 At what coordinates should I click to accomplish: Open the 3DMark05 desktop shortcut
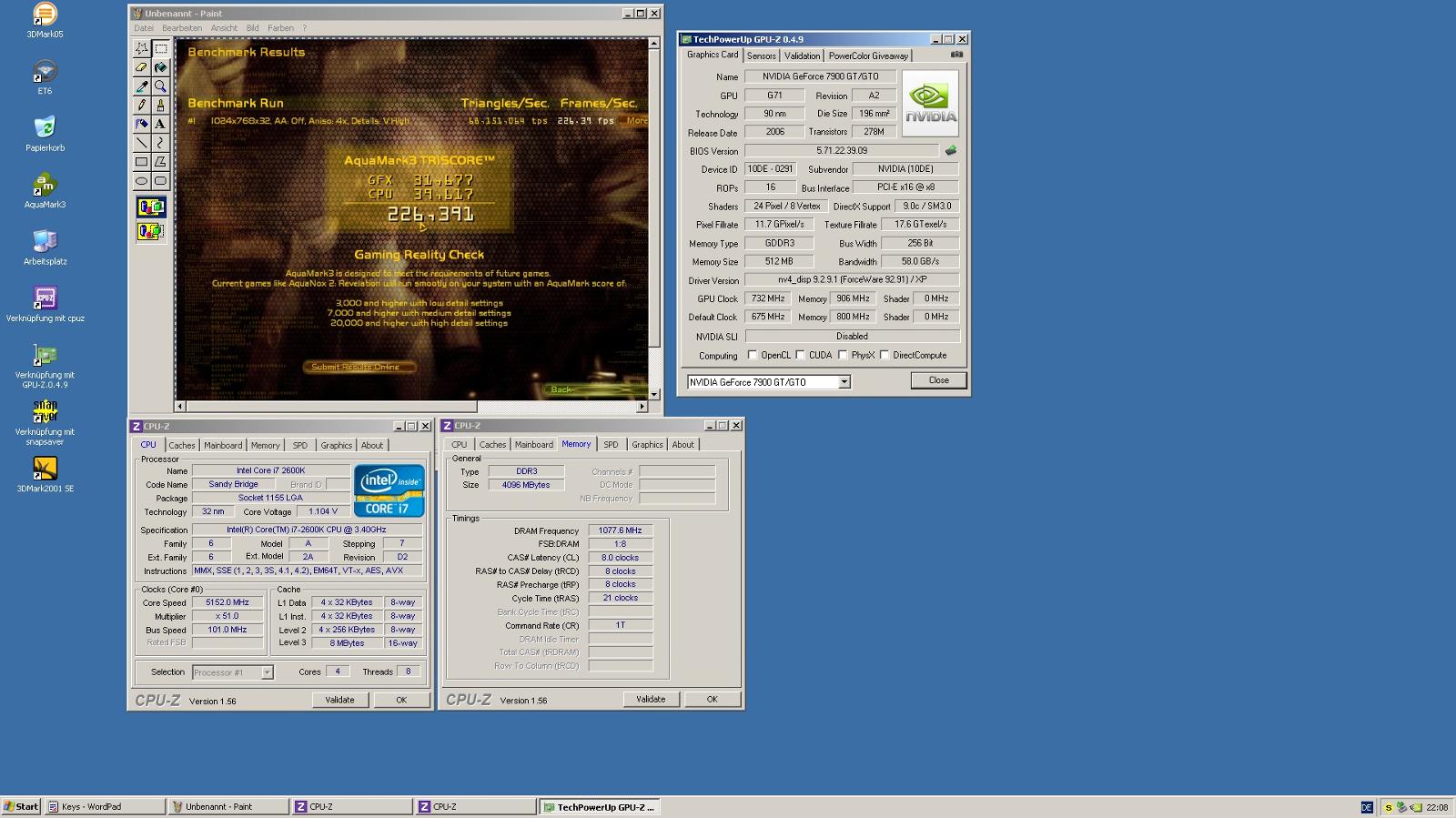coord(45,20)
